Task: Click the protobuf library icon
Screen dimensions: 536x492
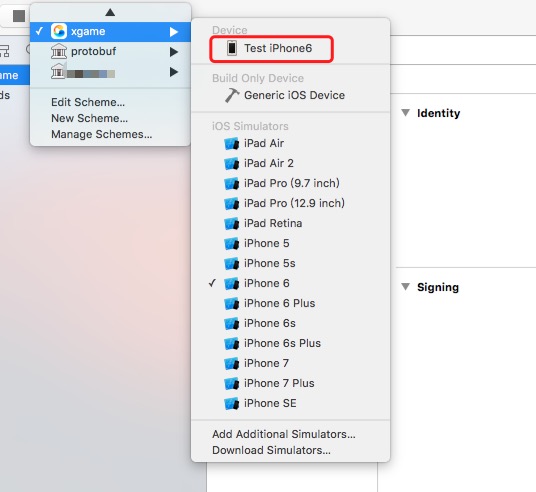Action: point(59,51)
